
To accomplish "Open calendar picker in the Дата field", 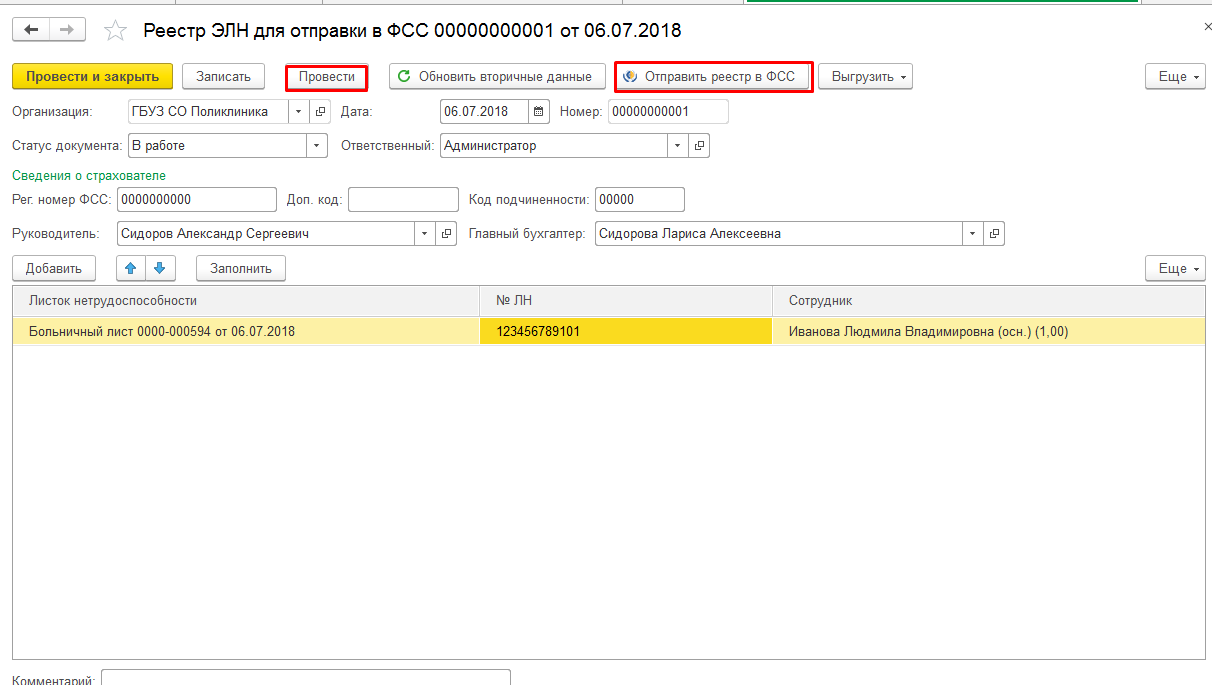I will [539, 112].
